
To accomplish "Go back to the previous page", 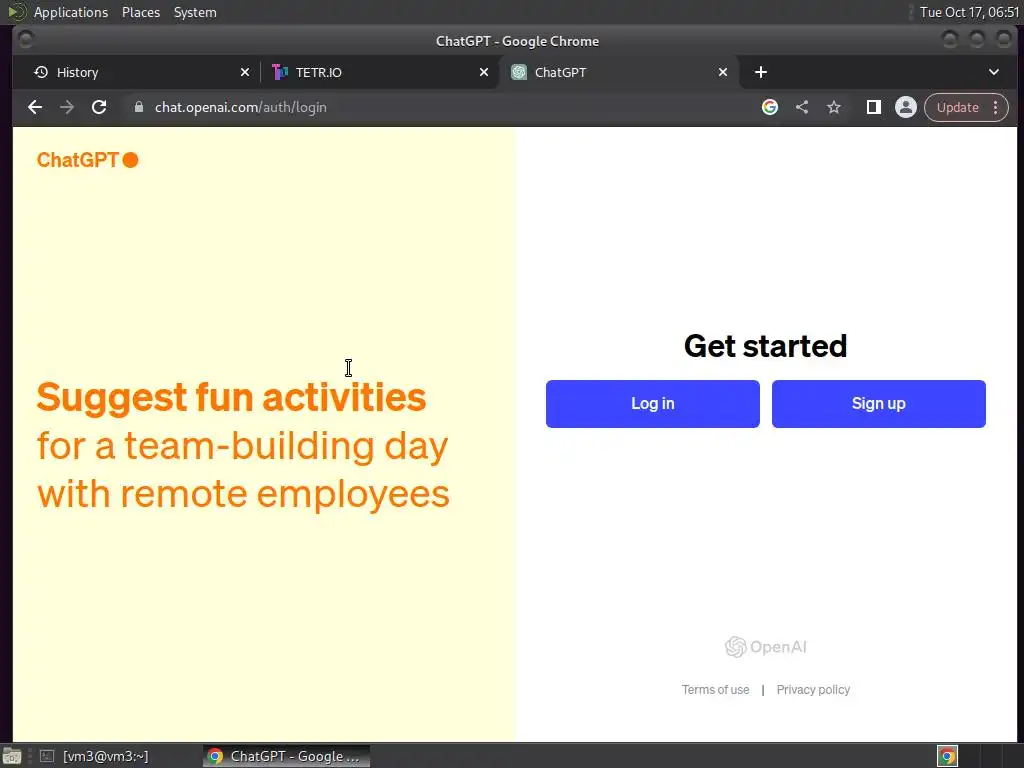I will 35,107.
